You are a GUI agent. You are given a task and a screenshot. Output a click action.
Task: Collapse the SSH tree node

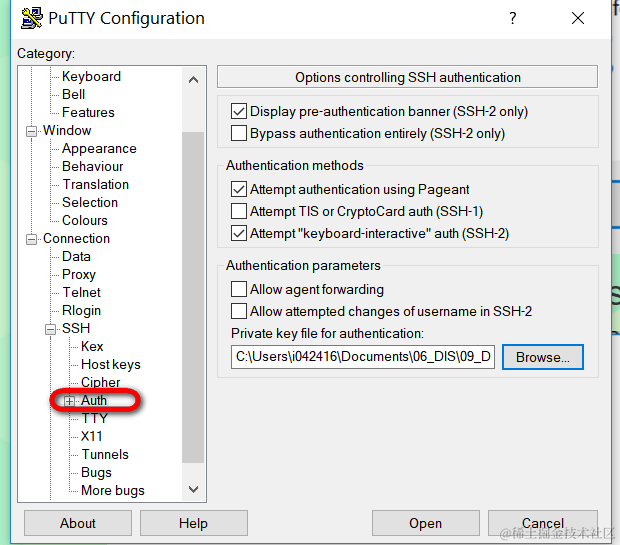(x=50, y=329)
